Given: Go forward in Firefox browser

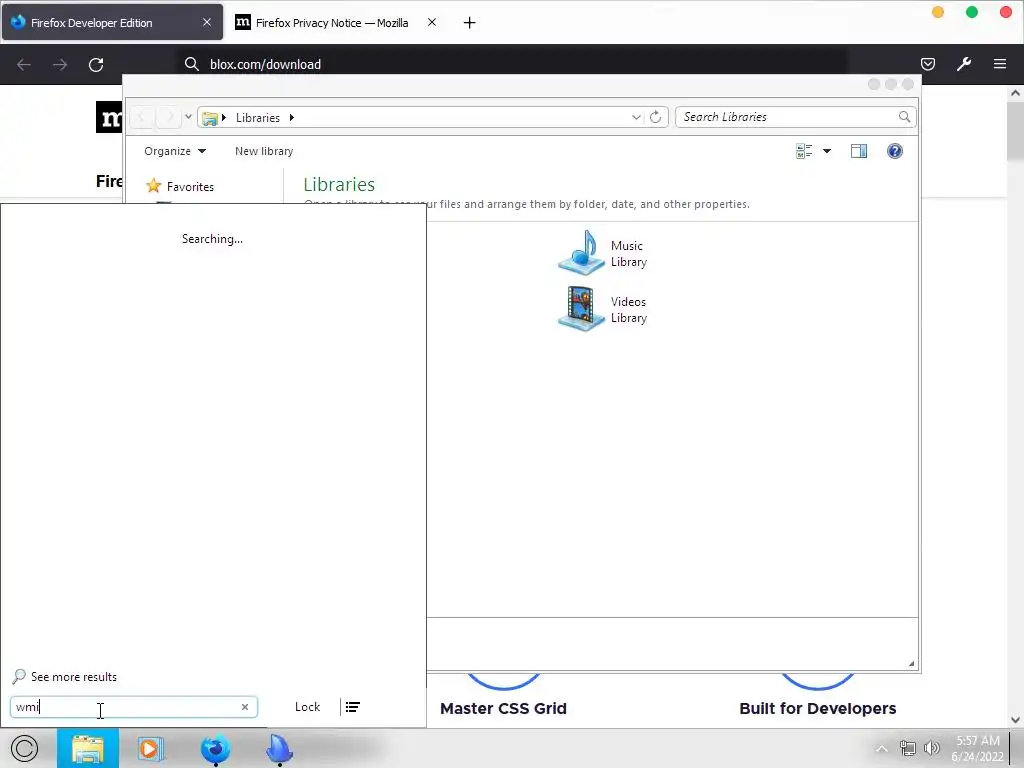Looking at the screenshot, I should (x=60, y=65).
